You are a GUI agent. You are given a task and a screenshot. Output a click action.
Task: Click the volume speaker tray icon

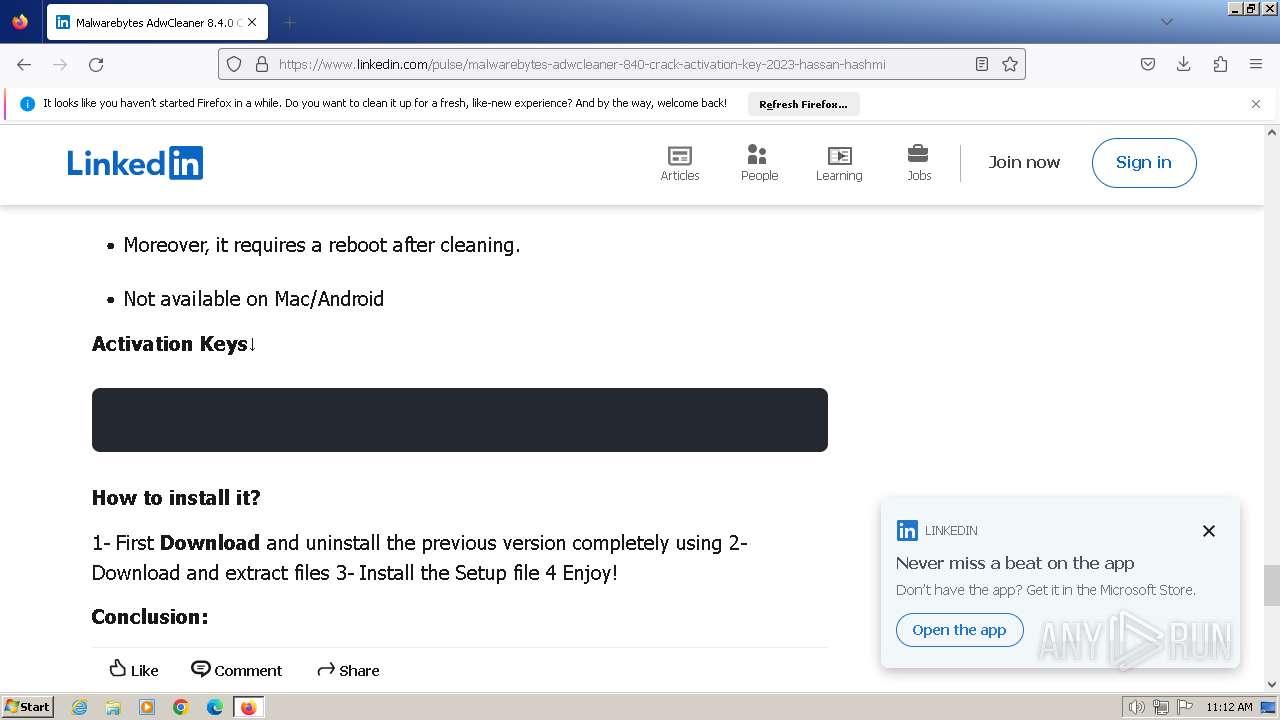pyautogui.click(x=1136, y=707)
